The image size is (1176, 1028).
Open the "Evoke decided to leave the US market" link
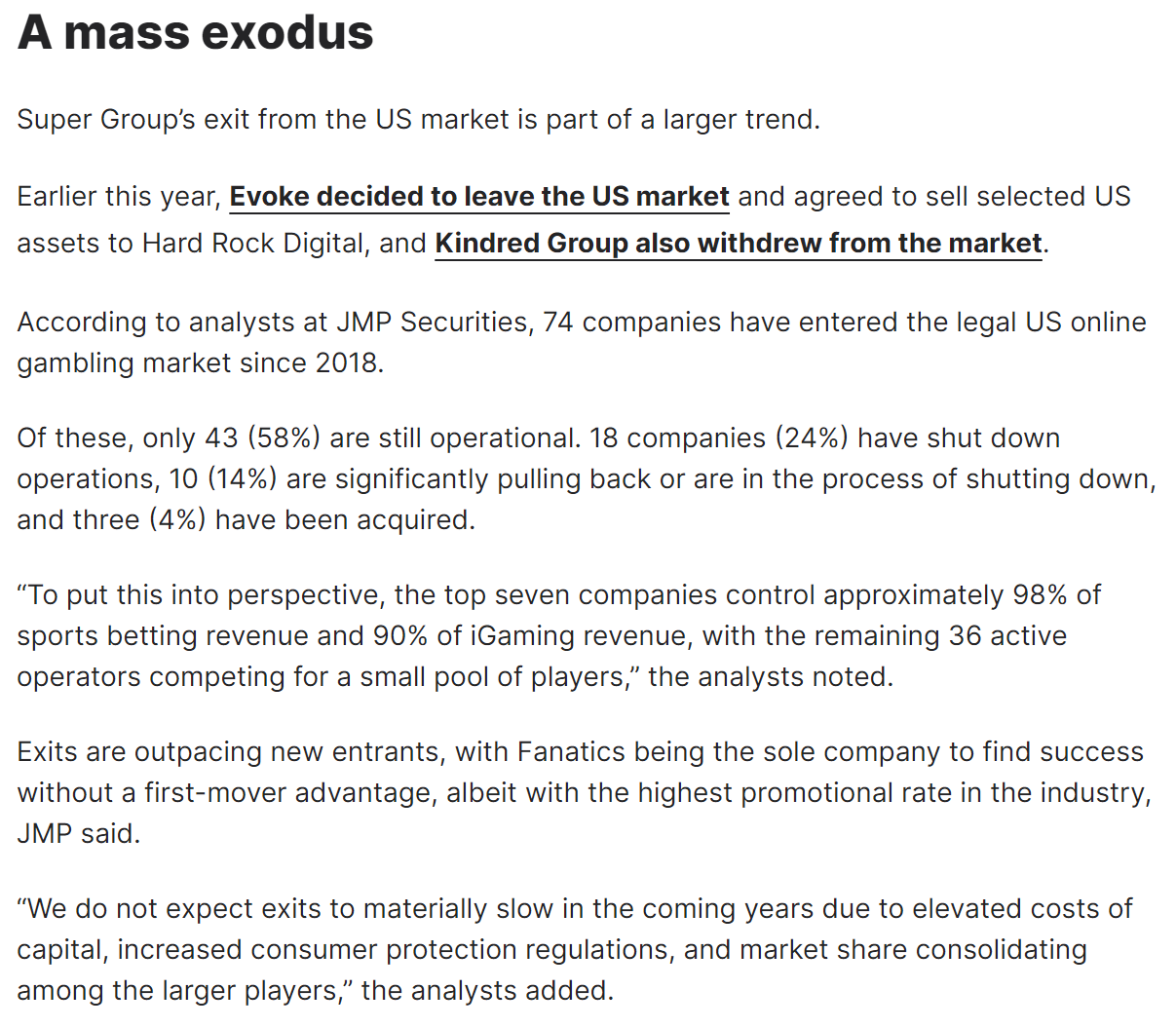pyautogui.click(x=478, y=197)
